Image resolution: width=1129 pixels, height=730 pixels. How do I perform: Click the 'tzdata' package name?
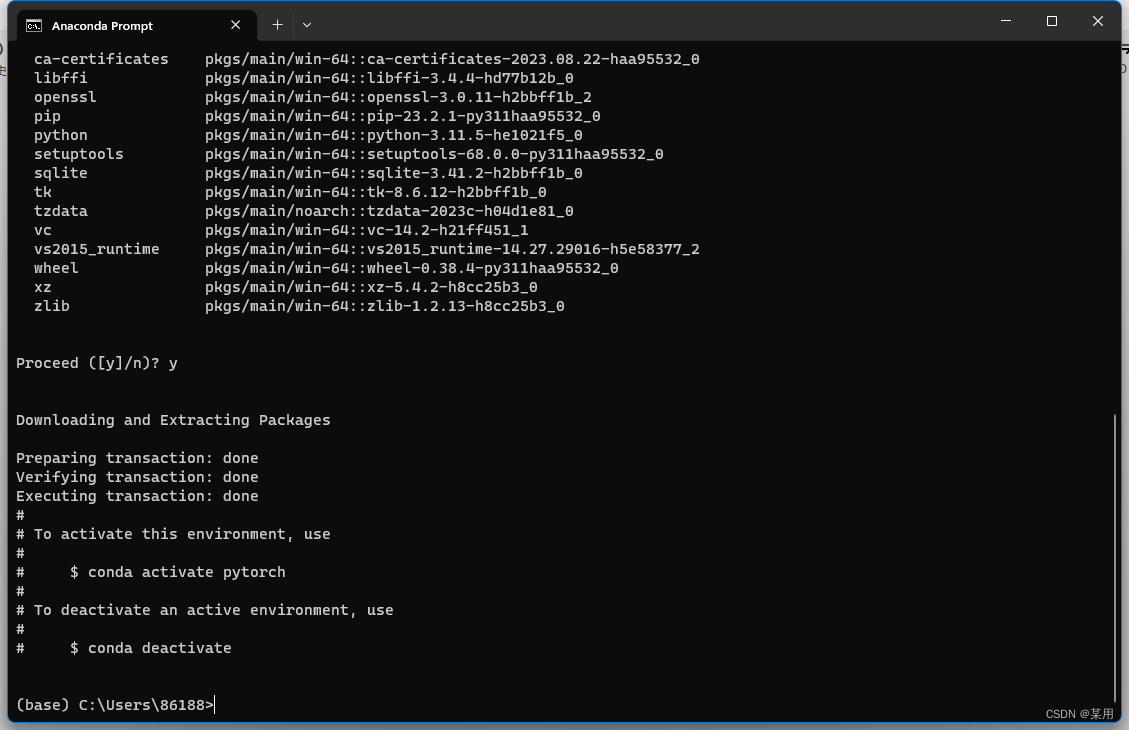point(60,211)
